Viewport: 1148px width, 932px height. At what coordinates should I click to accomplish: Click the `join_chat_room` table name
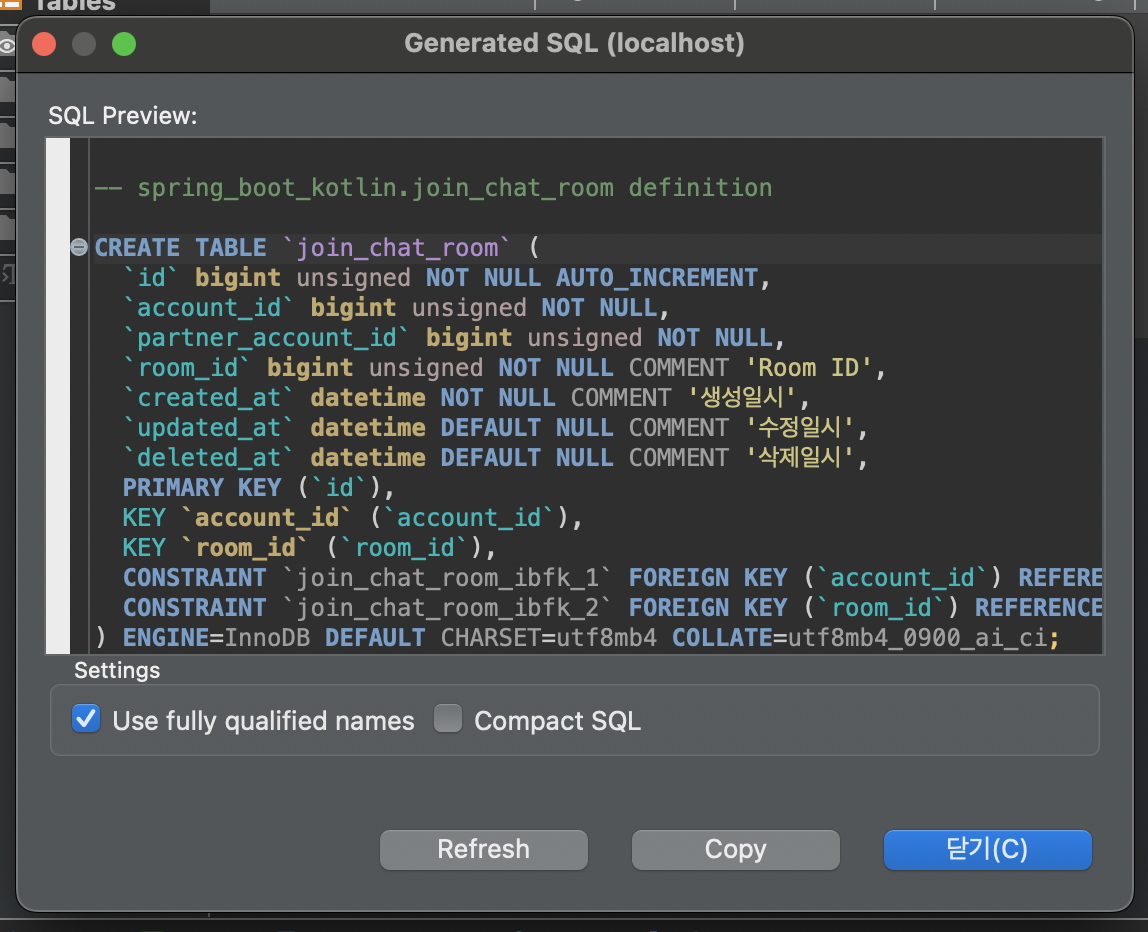tap(396, 248)
